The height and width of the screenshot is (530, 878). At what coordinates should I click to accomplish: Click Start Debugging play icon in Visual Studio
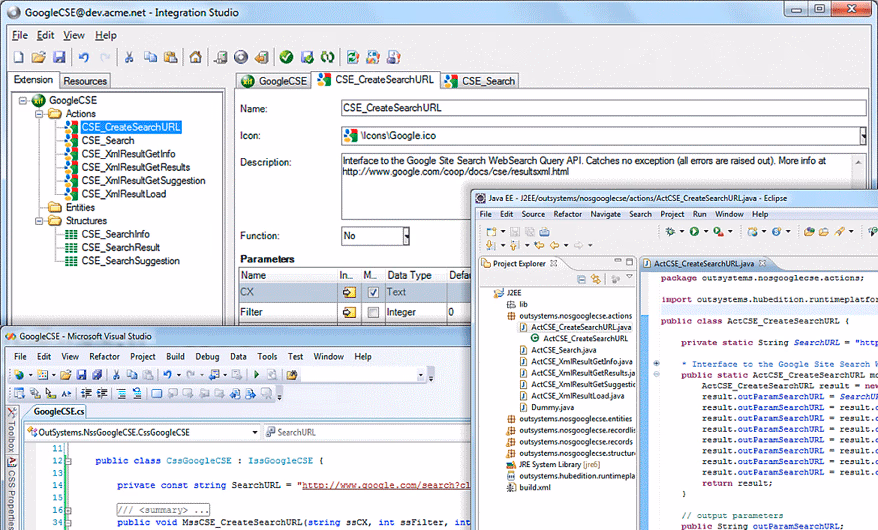[x=256, y=374]
